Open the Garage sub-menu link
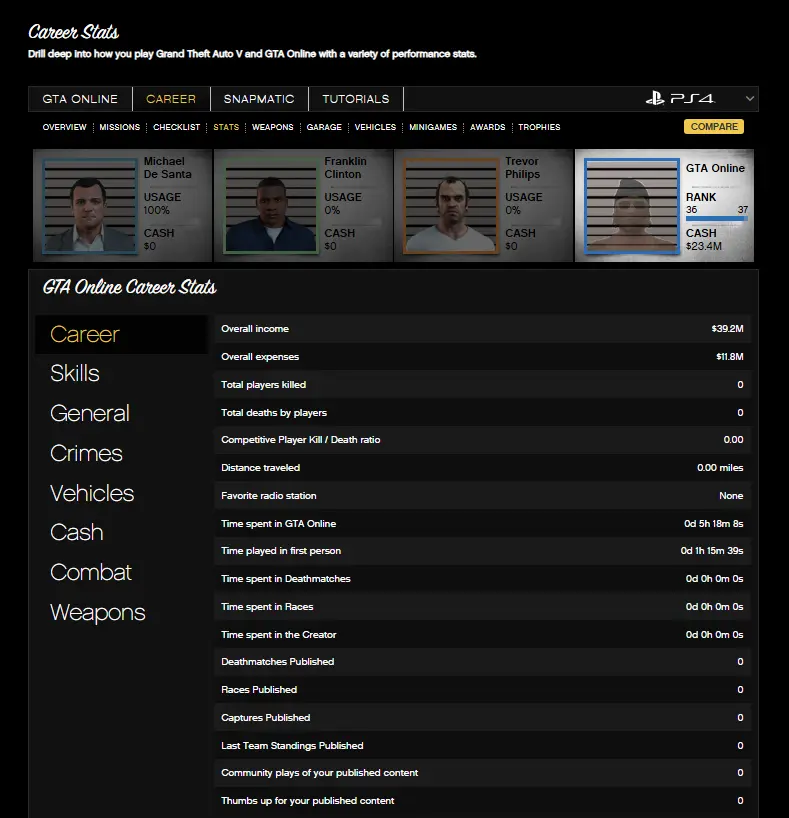The height and width of the screenshot is (818, 789). tap(324, 127)
